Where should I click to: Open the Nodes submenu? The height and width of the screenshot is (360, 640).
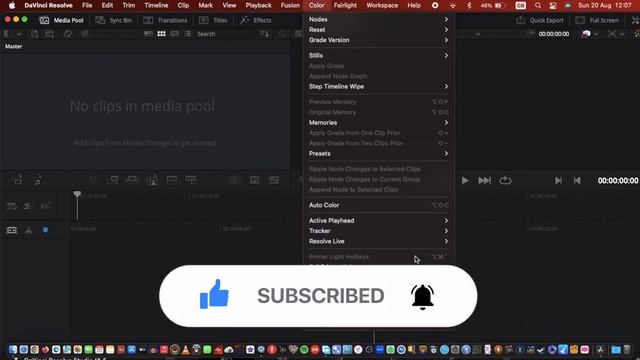click(x=378, y=19)
